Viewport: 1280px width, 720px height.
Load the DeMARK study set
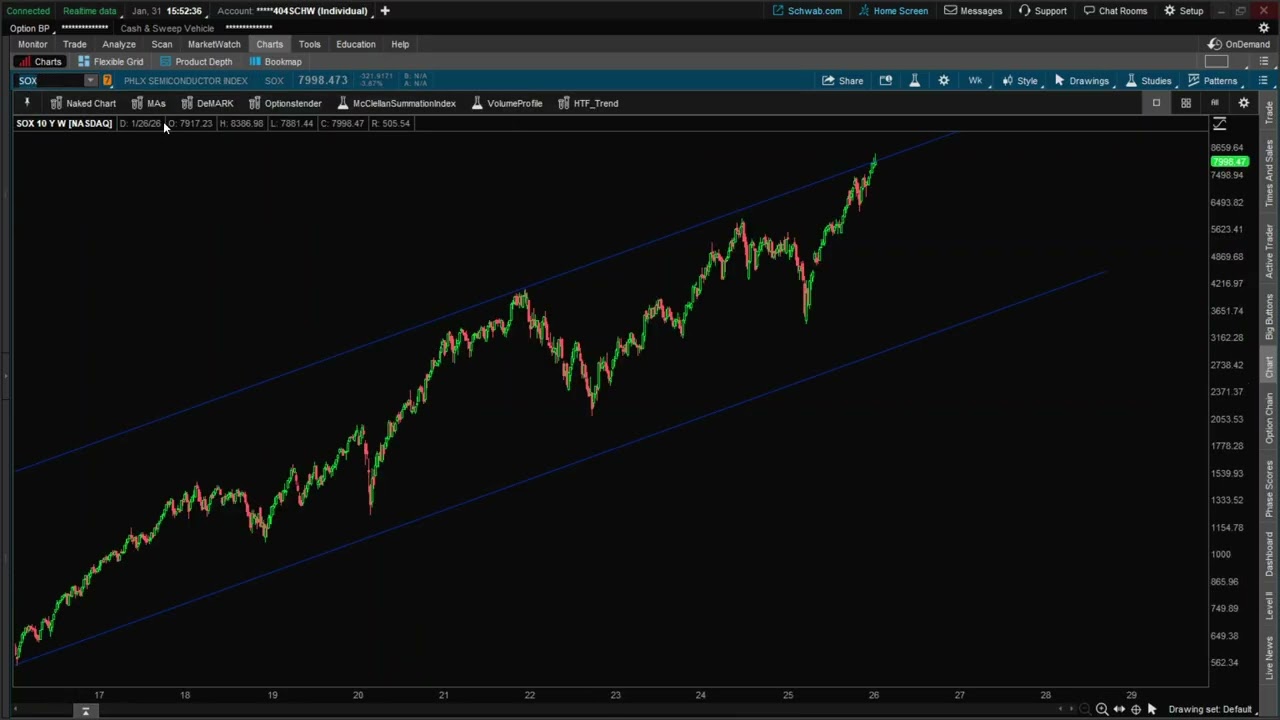[207, 103]
